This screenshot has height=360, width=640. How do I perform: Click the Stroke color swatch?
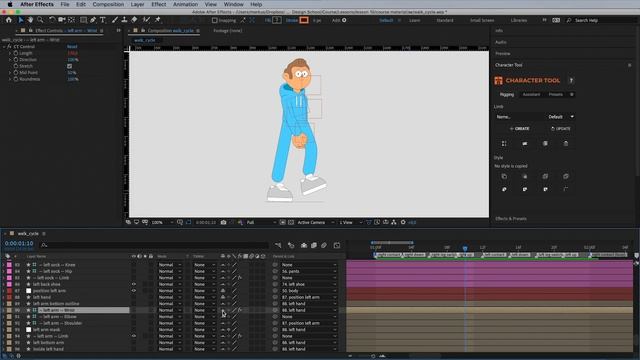click(x=304, y=20)
